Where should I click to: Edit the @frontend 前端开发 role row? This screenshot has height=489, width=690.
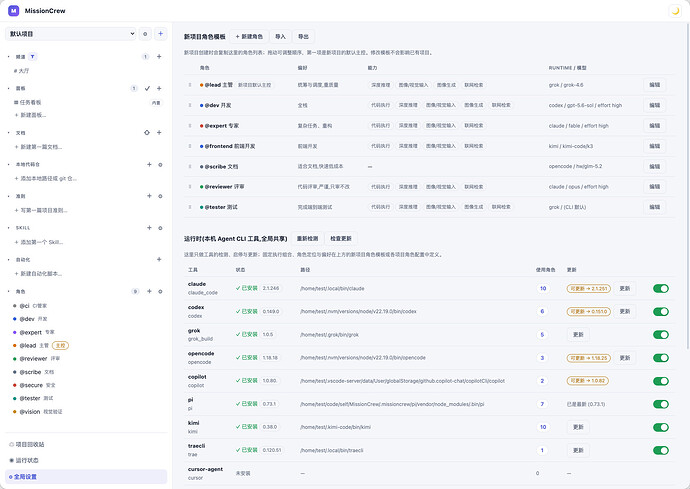(654, 146)
